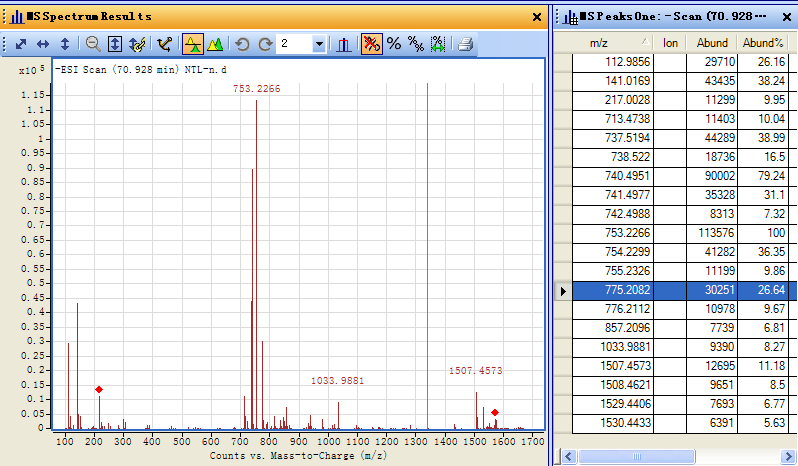Close the MS Peaks One panel
Image resolution: width=798 pixels, height=466 pixels.
pyautogui.click(x=787, y=17)
